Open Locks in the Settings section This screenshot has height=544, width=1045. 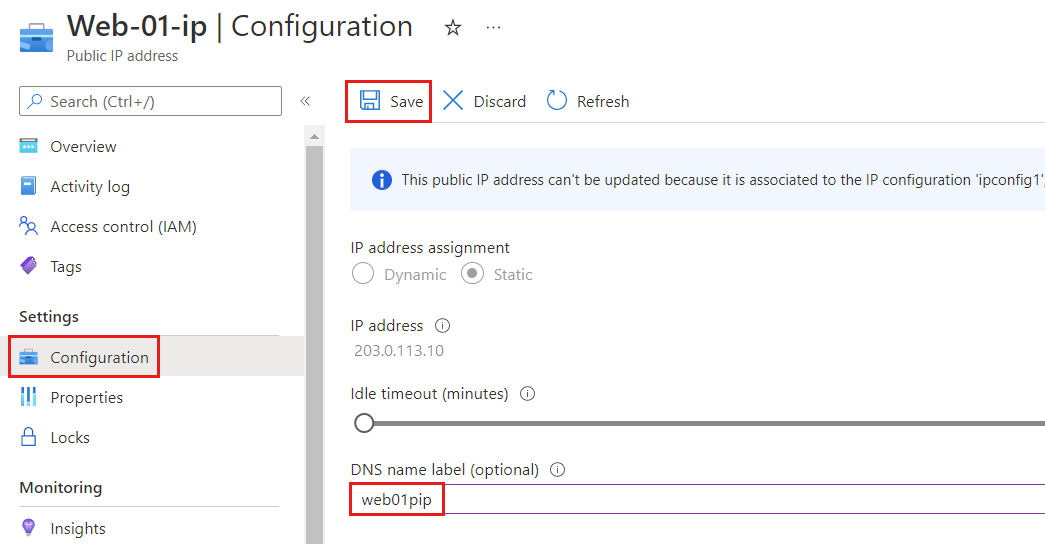pos(70,438)
